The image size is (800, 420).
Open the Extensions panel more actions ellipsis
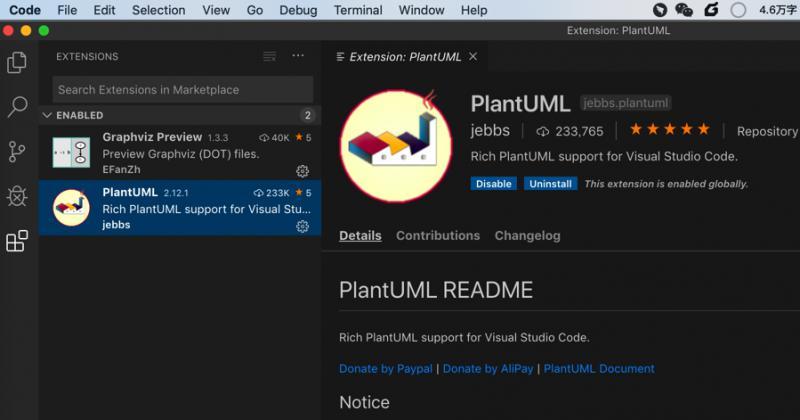[298, 55]
